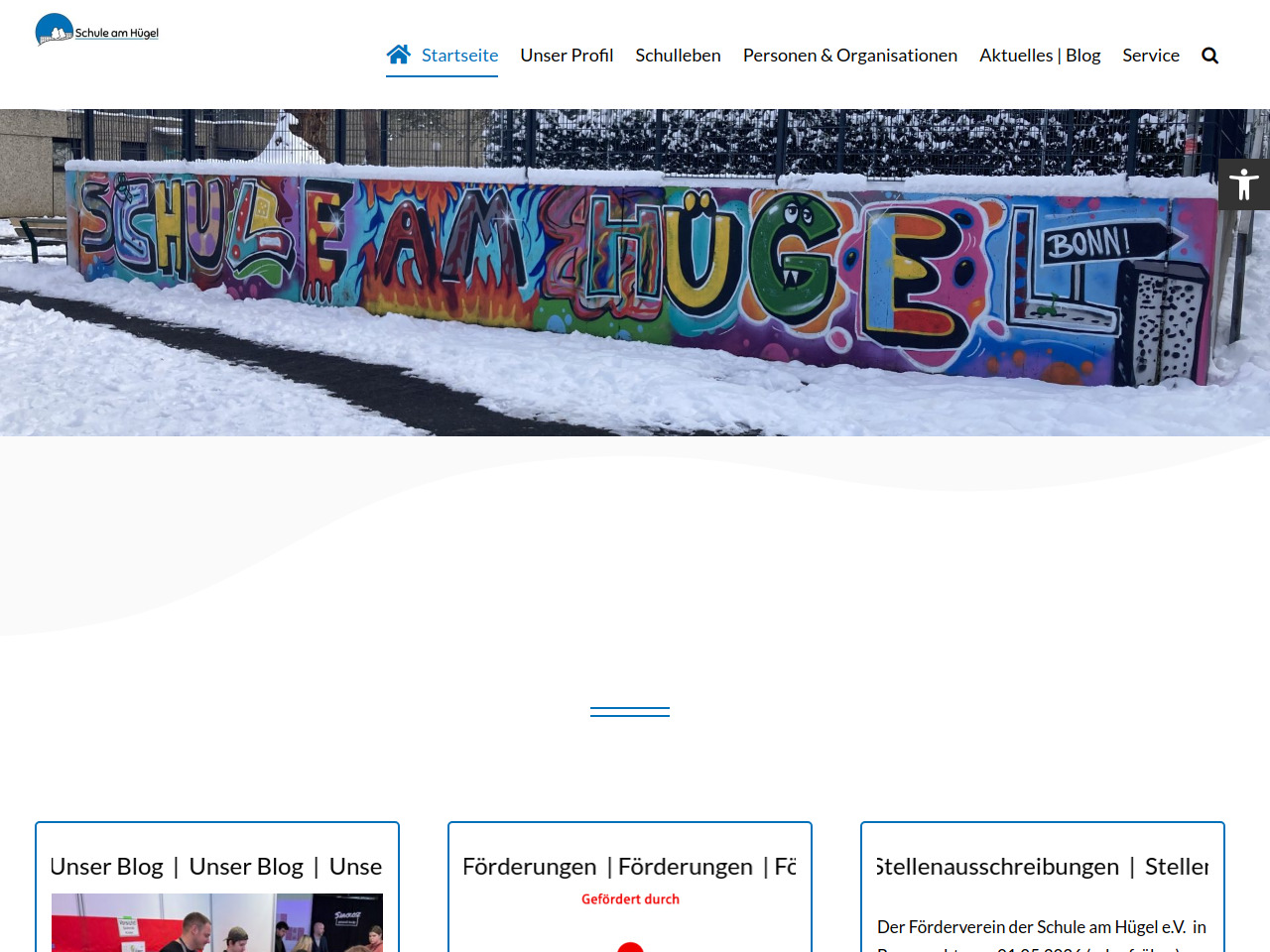
Task: Click the BONN! arrow in the graffiti
Action: click(1106, 241)
